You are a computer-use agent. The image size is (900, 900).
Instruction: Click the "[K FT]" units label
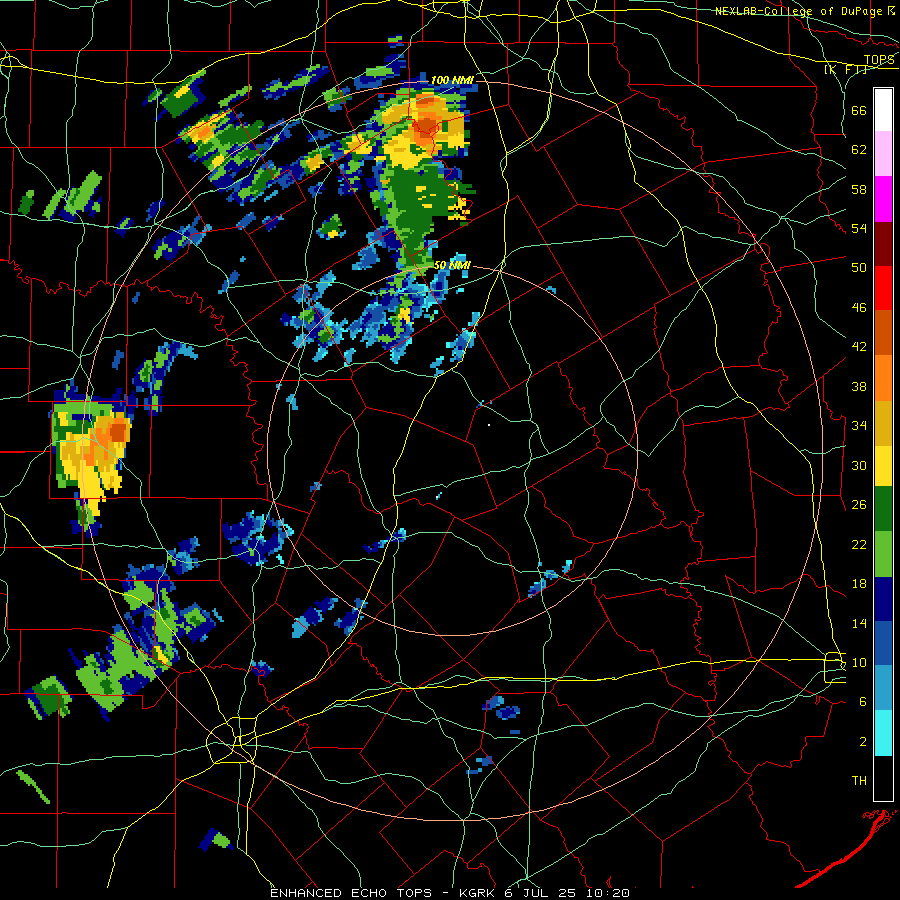pos(845,69)
